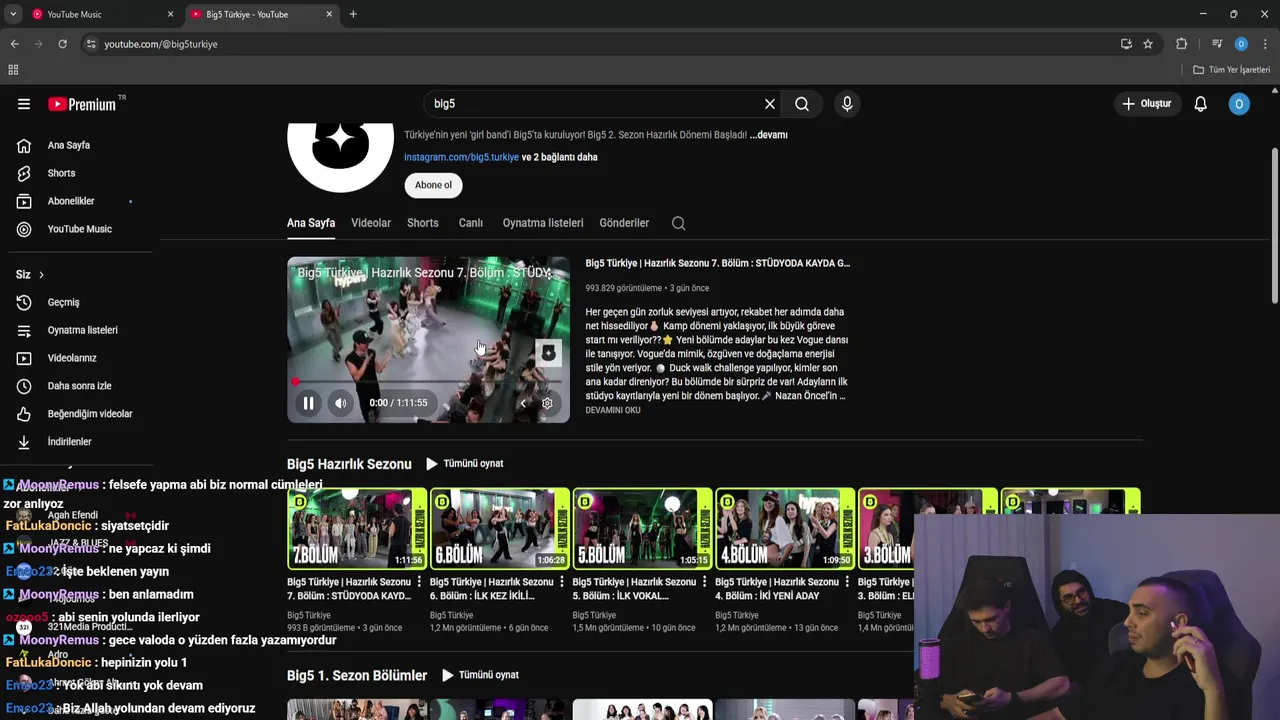The height and width of the screenshot is (720, 1280).
Task: Open the apps grid in bookmarks bar
Action: click(x=13, y=70)
